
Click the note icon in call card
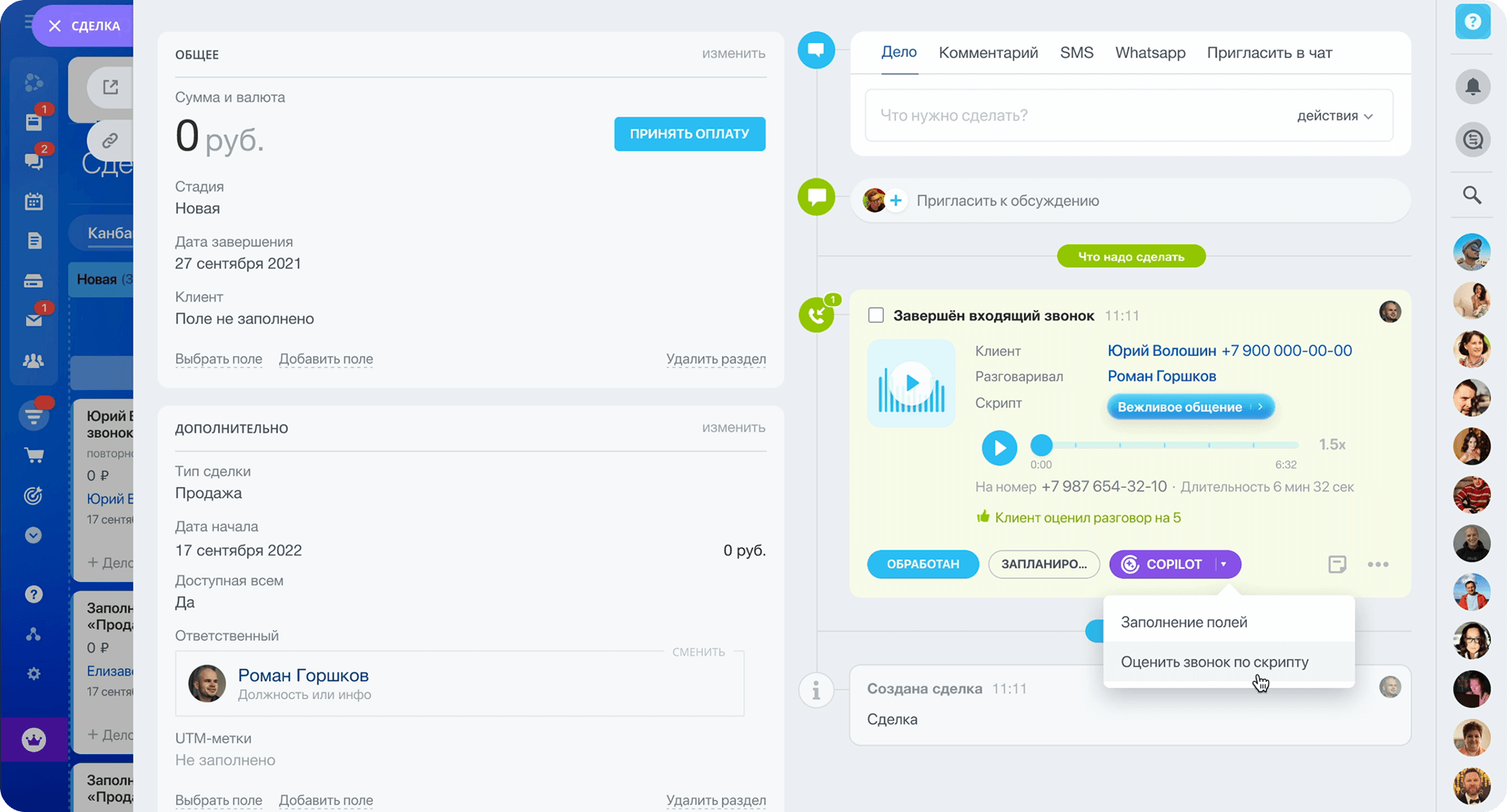pos(1337,564)
